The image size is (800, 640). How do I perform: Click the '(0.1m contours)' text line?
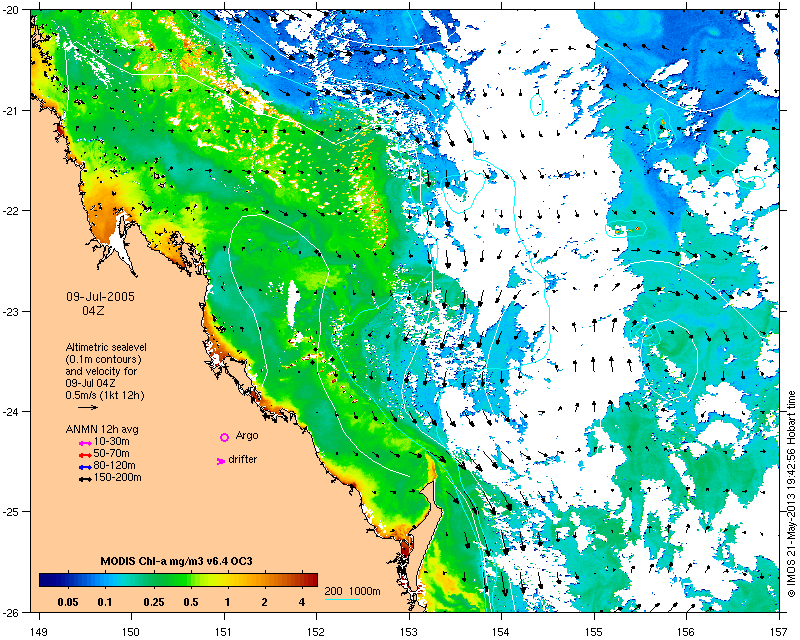104,359
